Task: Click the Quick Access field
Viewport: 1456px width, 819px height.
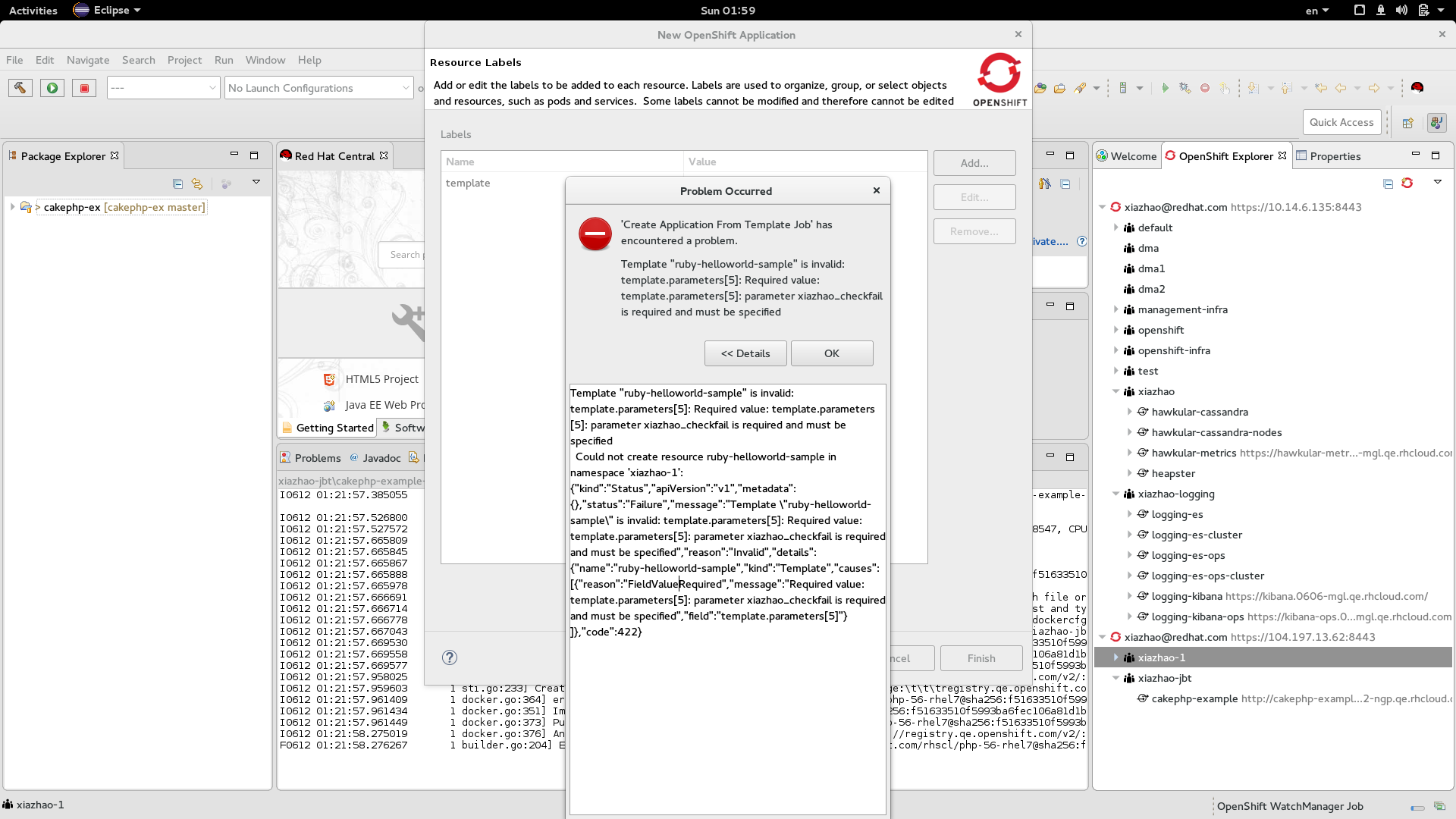Action: point(1341,122)
